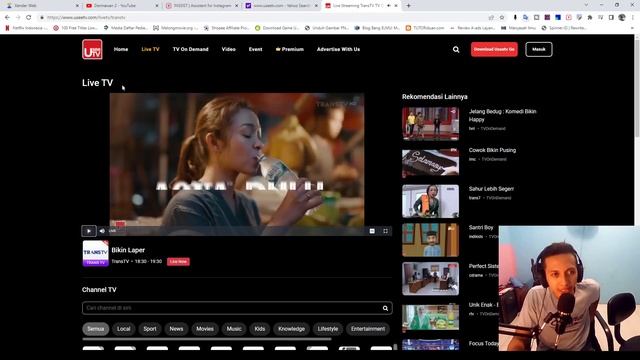Open the extensions puzzle icon

(590, 18)
